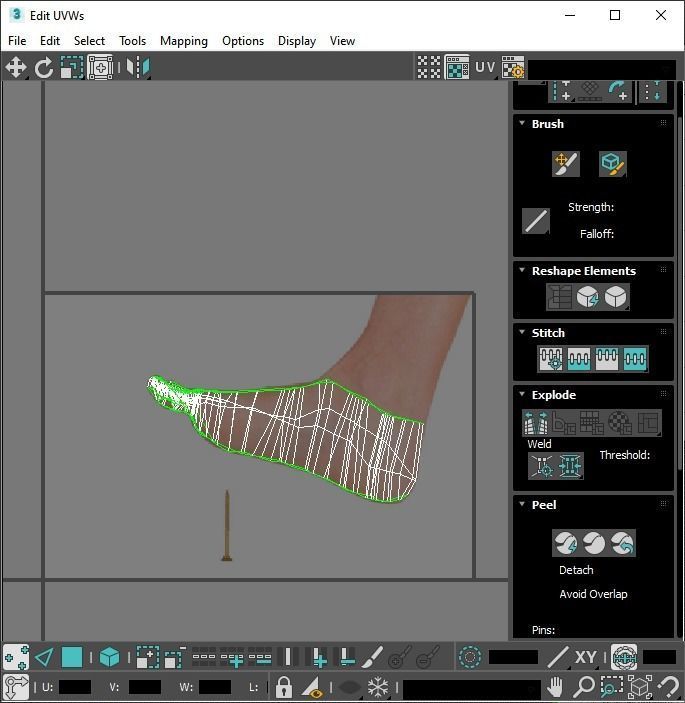
Task: Click Target Weld icon
Action: click(542, 466)
